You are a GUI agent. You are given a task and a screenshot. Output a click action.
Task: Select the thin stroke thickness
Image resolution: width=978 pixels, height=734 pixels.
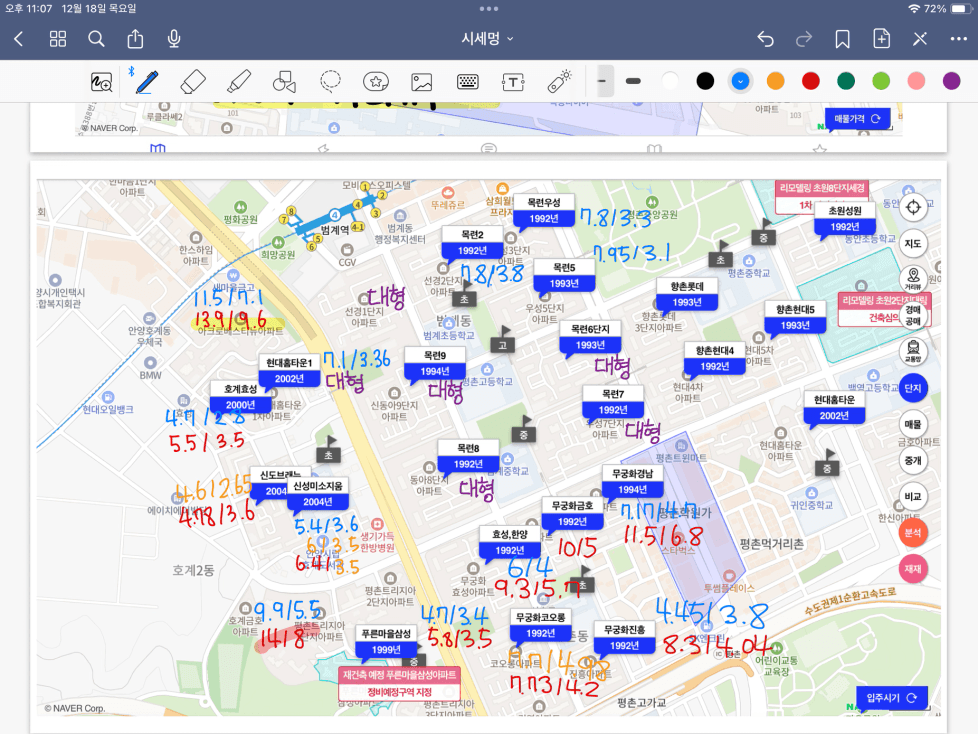pyautogui.click(x=602, y=81)
